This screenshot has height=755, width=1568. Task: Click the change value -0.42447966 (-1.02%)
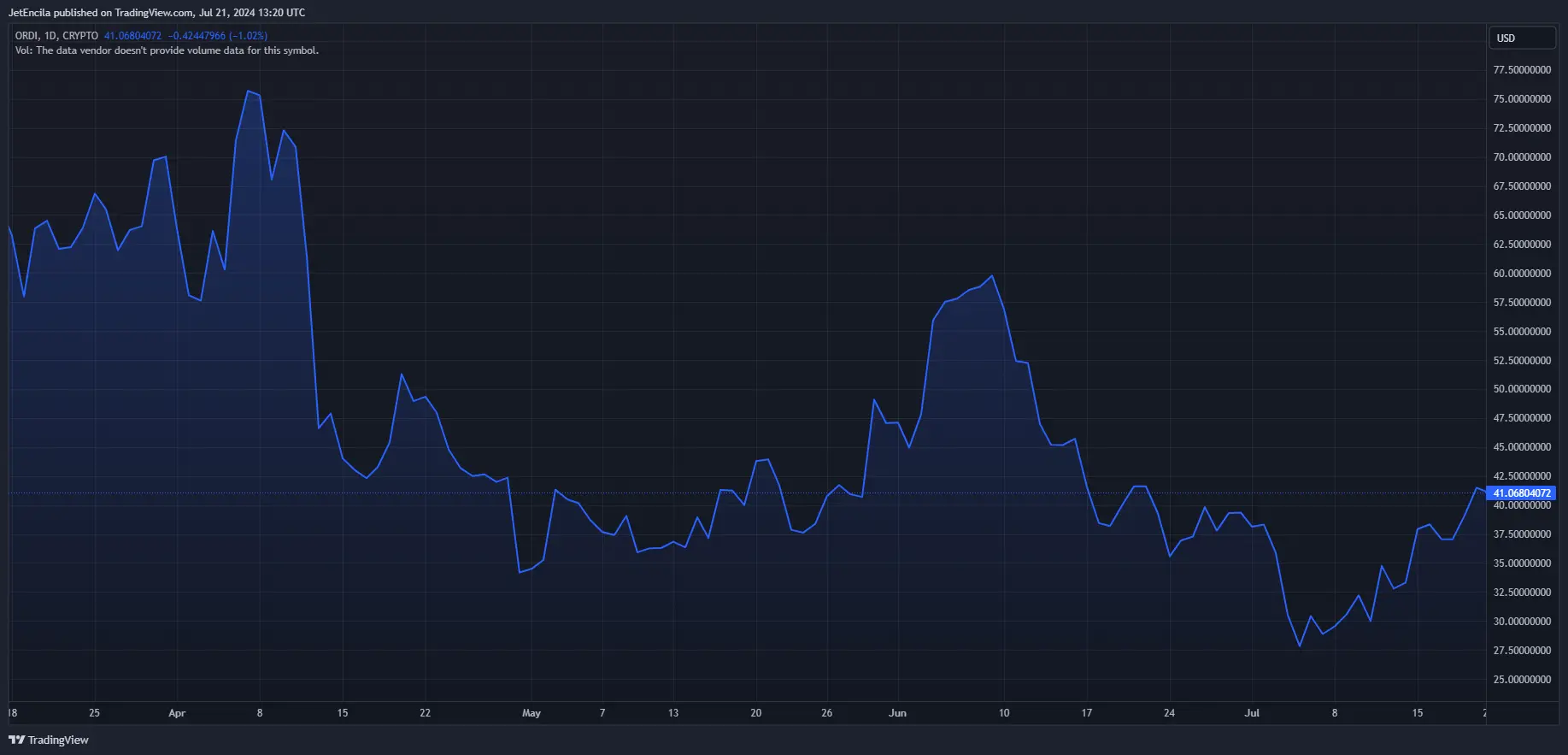pos(218,36)
